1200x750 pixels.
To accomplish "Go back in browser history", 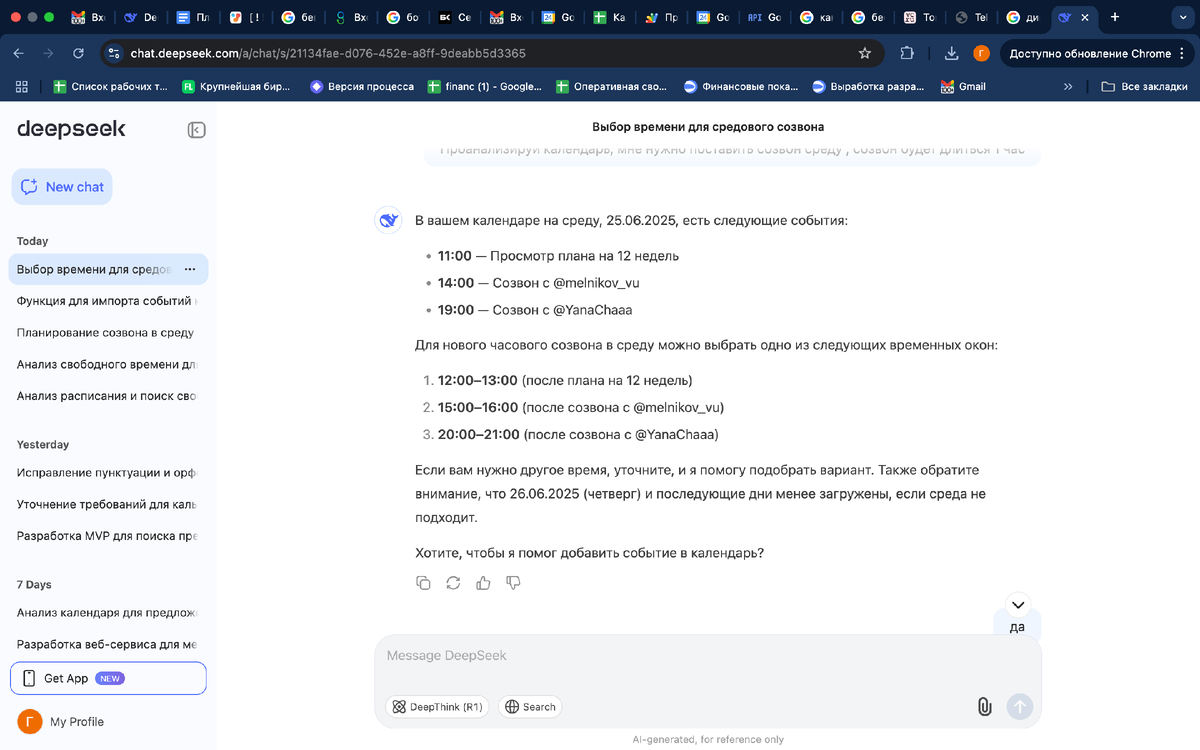I will pos(20,54).
